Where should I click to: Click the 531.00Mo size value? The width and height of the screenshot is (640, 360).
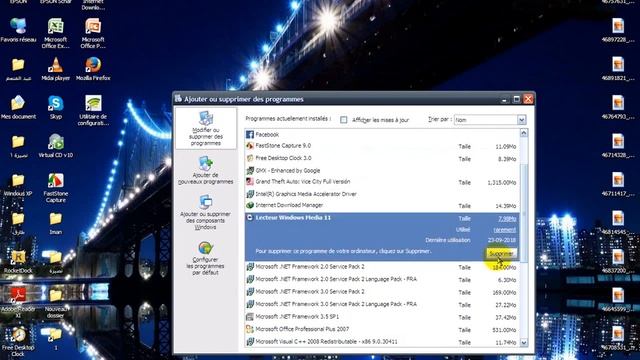tap(504, 330)
